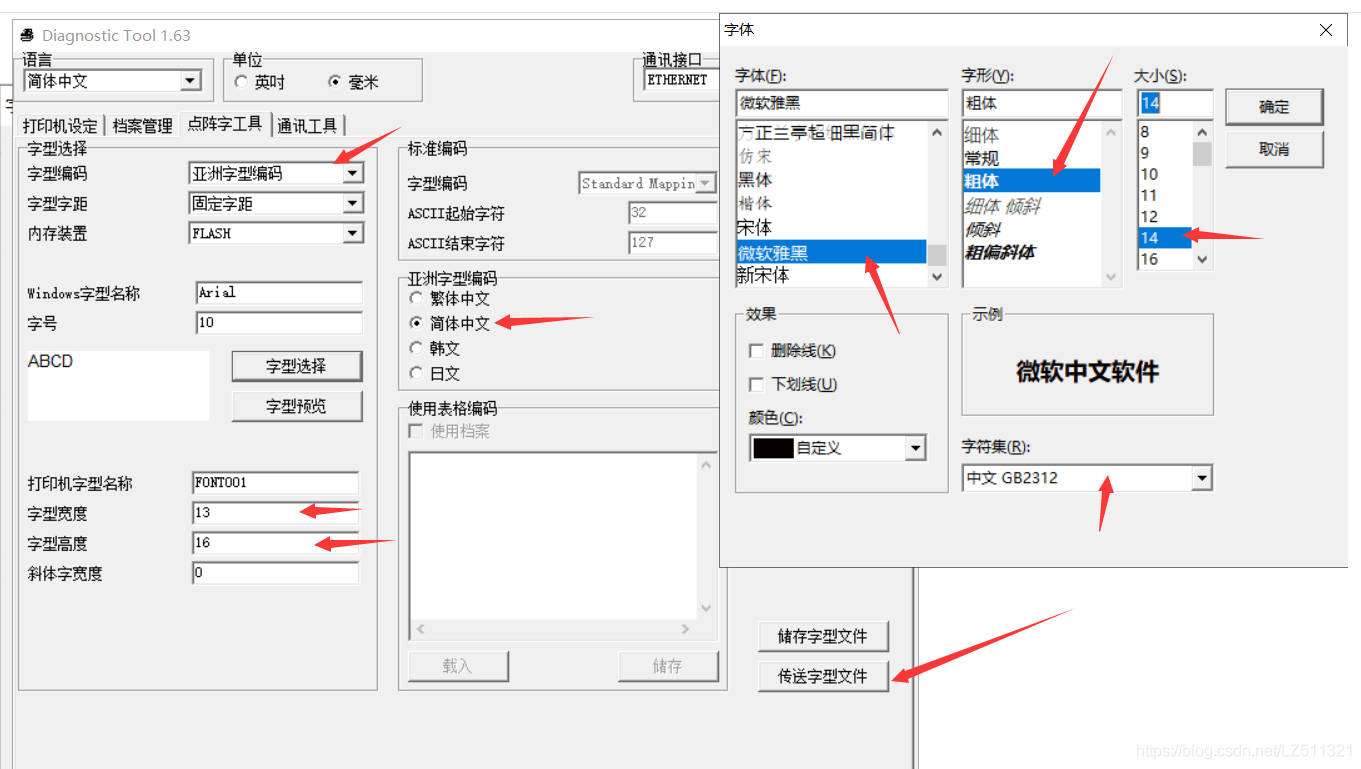Open the 字符集 中文 GB2312 dropdown
1361x769 pixels.
pos(1201,478)
